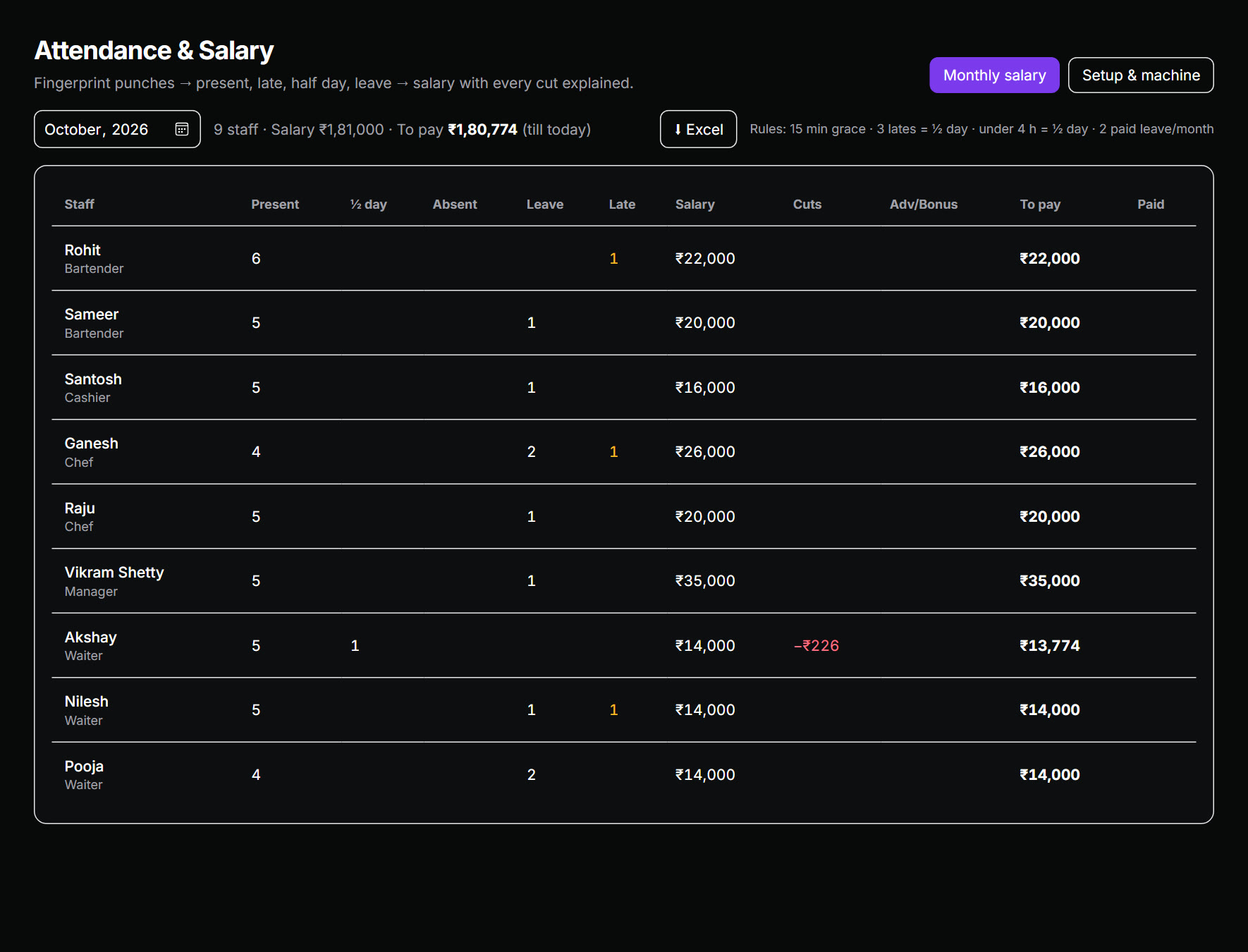Screen dimensions: 1248x952
Task: Click Vikram Shetty's ₹35,000 salary value
Action: (705, 581)
